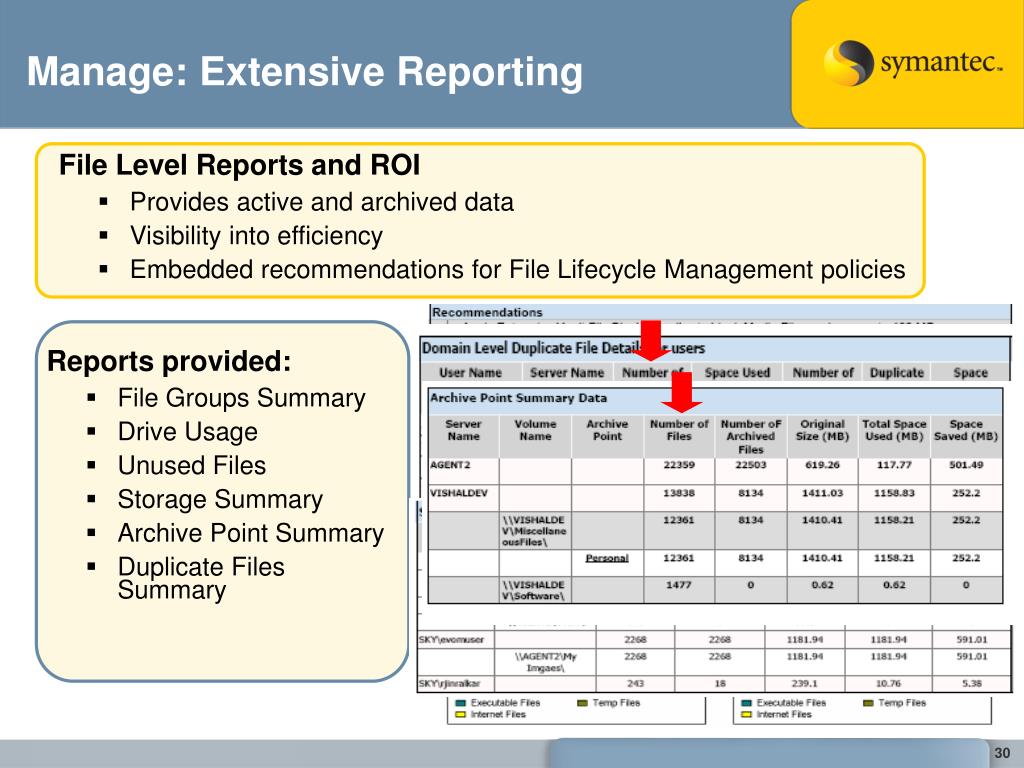Click the 117.77 total space used value
This screenshot has width=1024, height=768.
[x=894, y=465]
